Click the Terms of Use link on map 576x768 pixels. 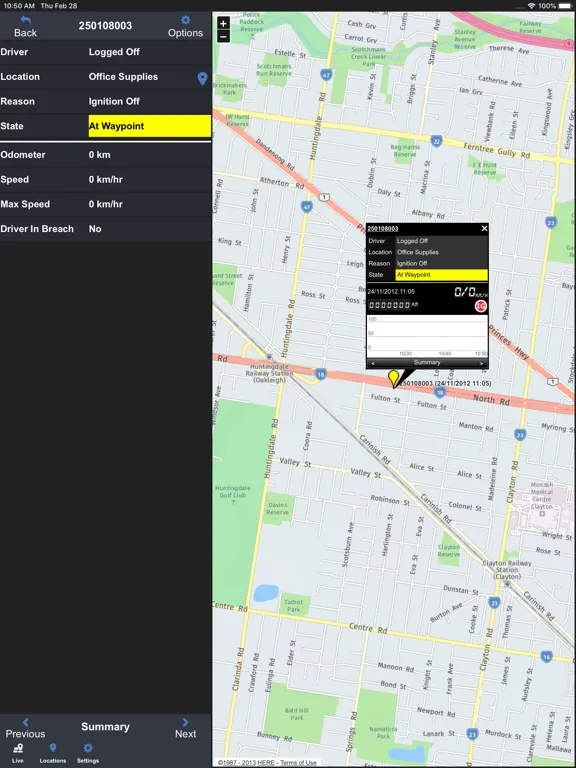298,763
